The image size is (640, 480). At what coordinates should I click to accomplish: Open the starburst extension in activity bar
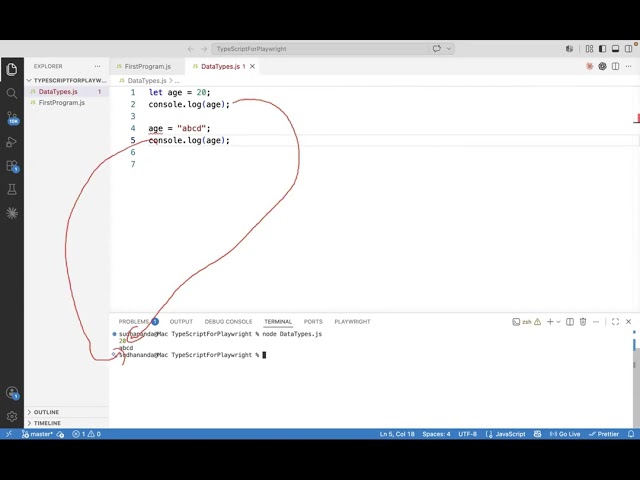pyautogui.click(x=12, y=213)
